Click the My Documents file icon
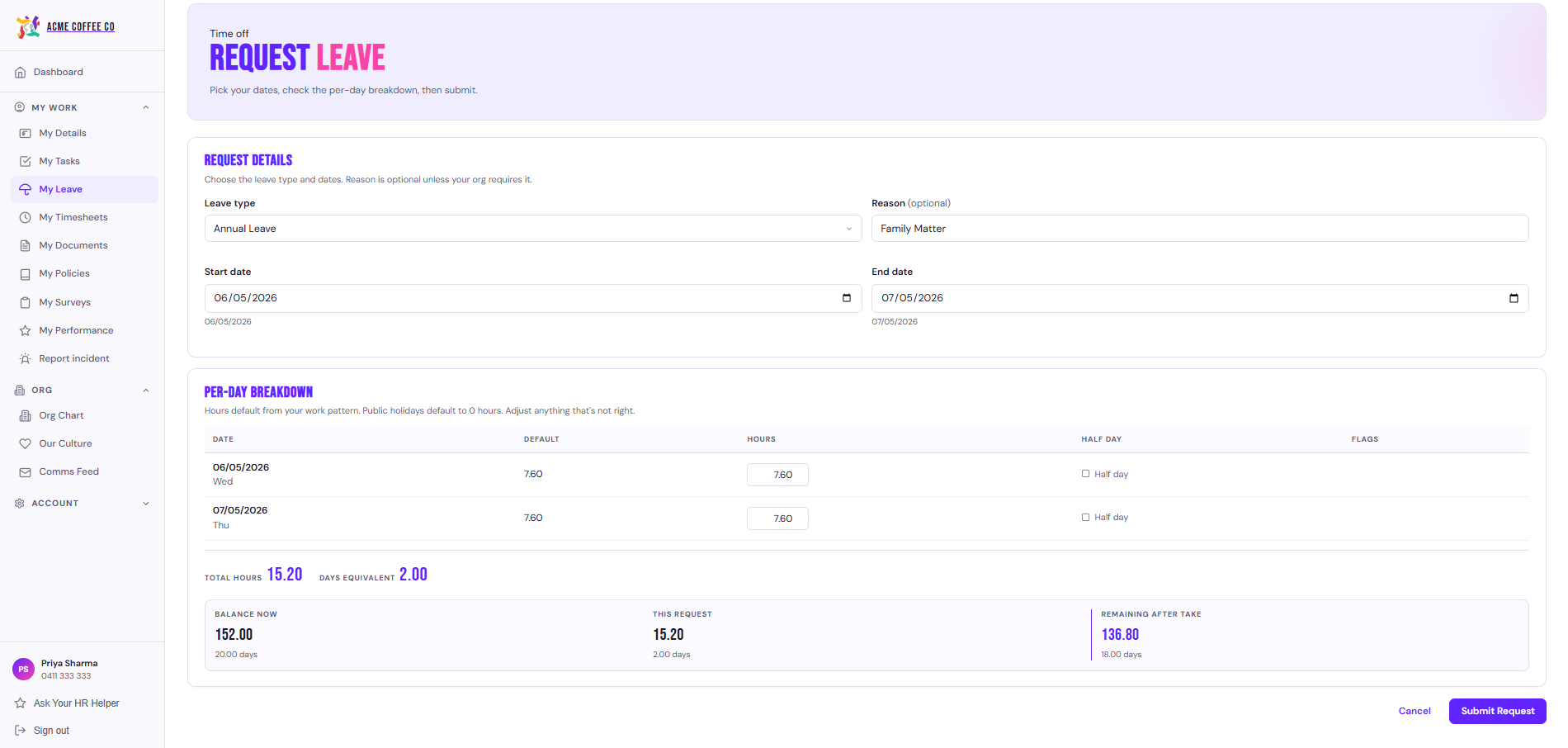Viewport: 1568px width, 748px height. coord(26,245)
